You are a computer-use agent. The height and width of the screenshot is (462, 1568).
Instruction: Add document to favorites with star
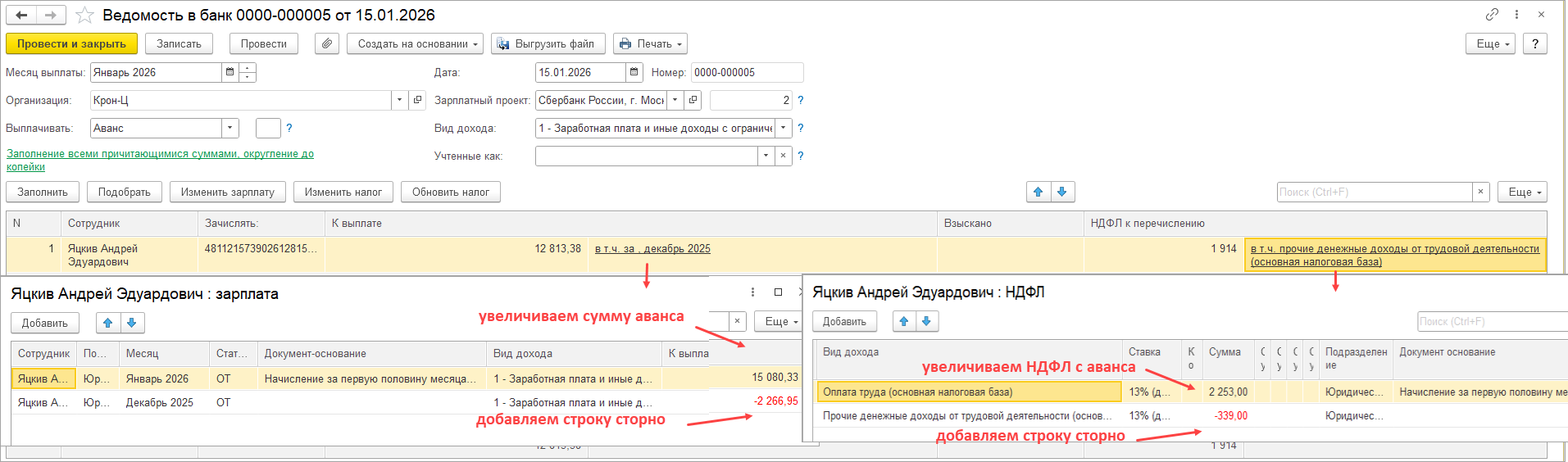[84, 15]
